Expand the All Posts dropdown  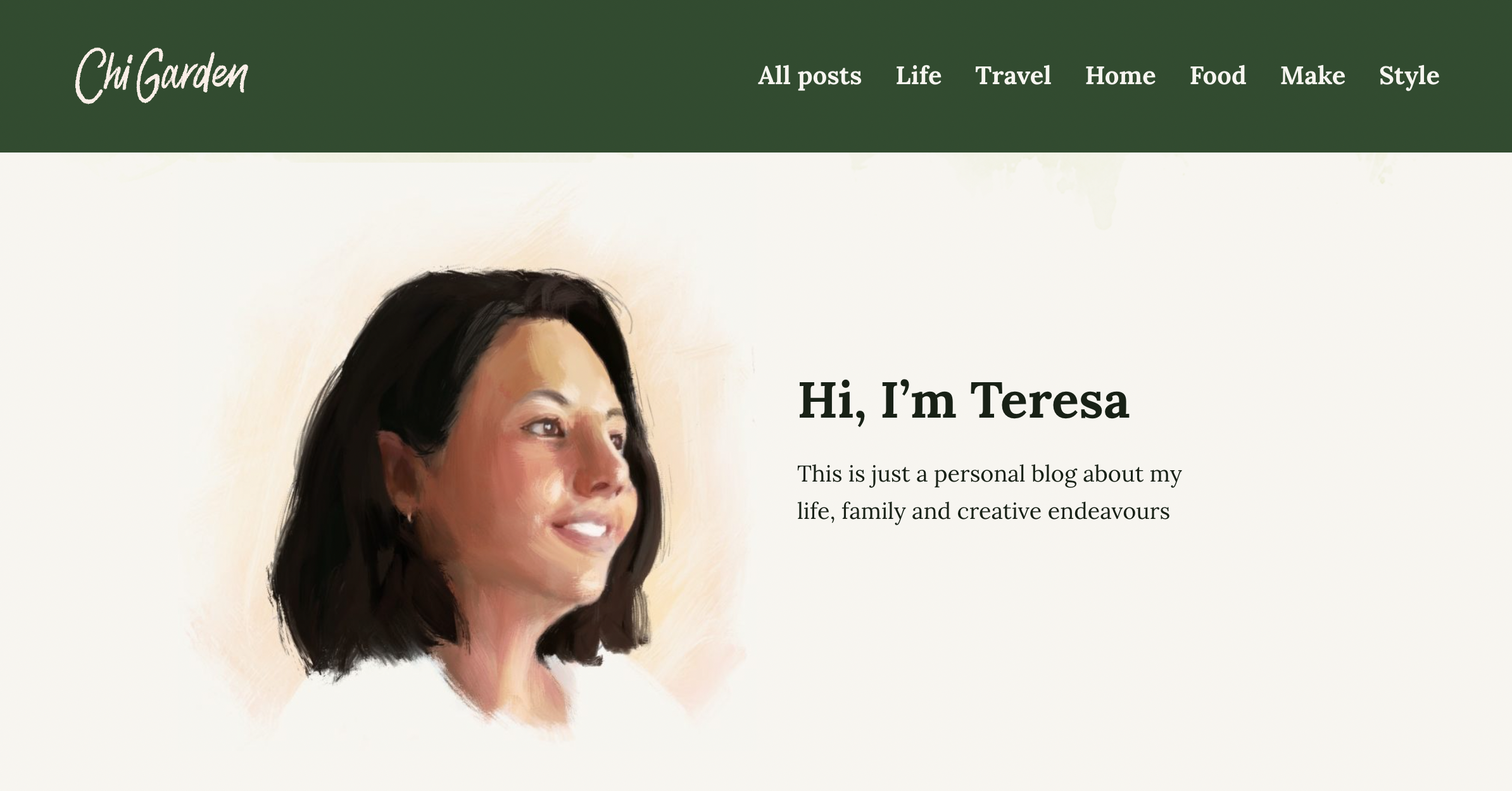(809, 75)
